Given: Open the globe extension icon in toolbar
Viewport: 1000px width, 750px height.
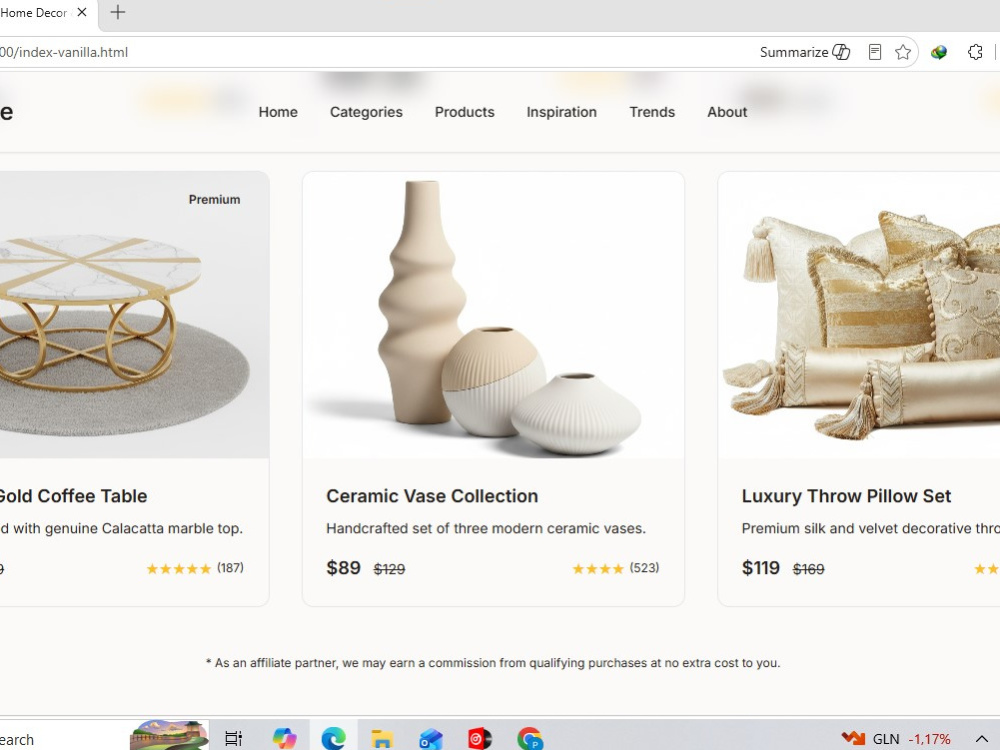Looking at the screenshot, I should click(x=939, y=52).
